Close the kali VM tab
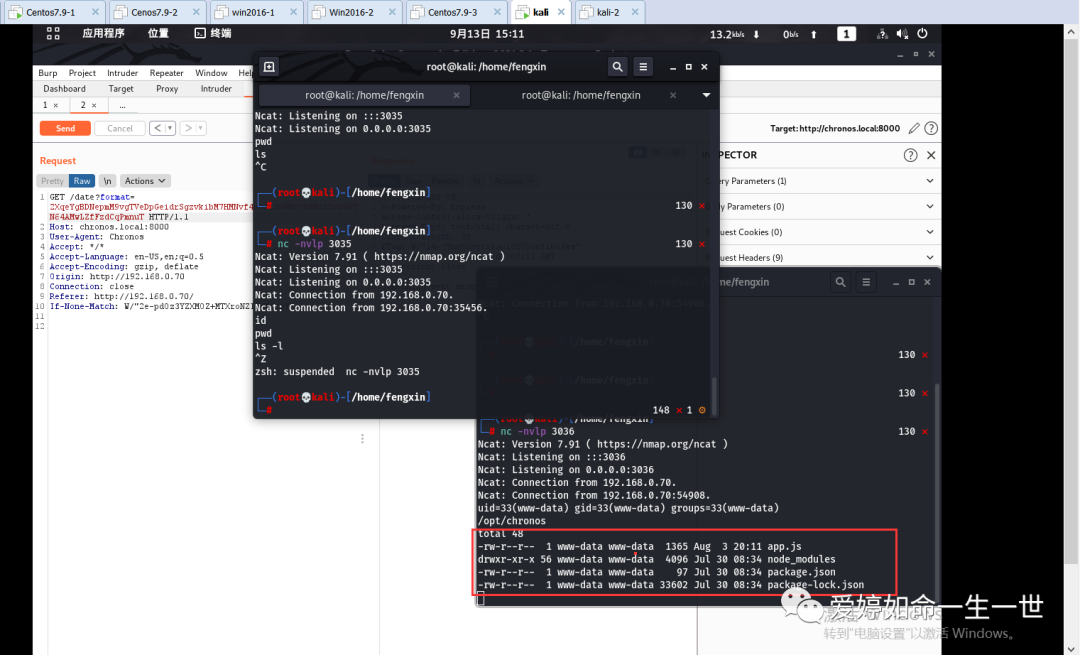Image resolution: width=1080 pixels, height=655 pixels. click(x=561, y=12)
